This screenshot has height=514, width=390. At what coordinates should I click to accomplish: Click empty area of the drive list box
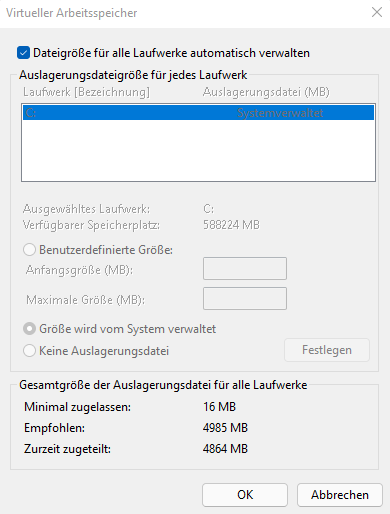(x=198, y=150)
